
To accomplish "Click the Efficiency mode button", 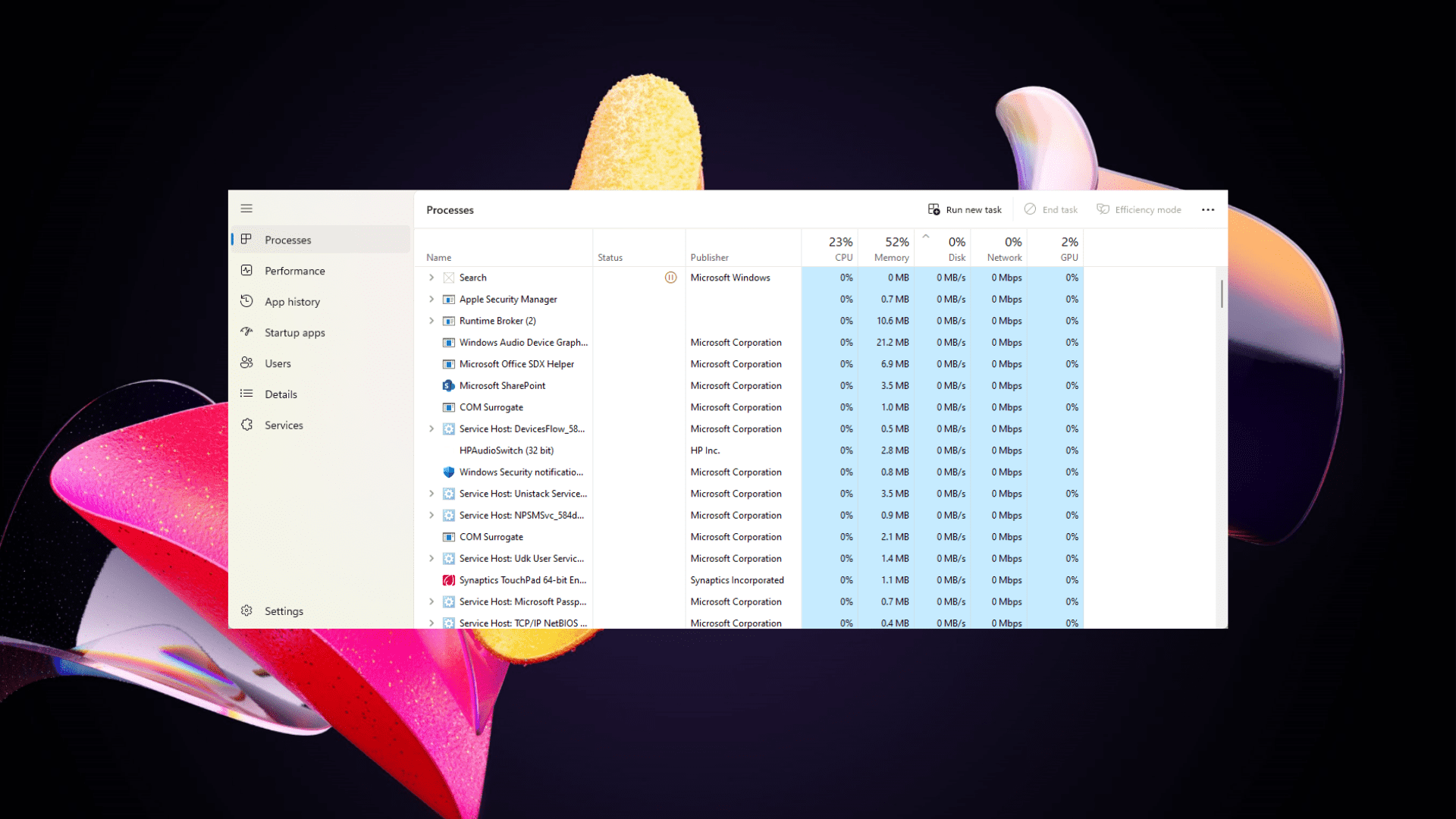I will [1138, 209].
